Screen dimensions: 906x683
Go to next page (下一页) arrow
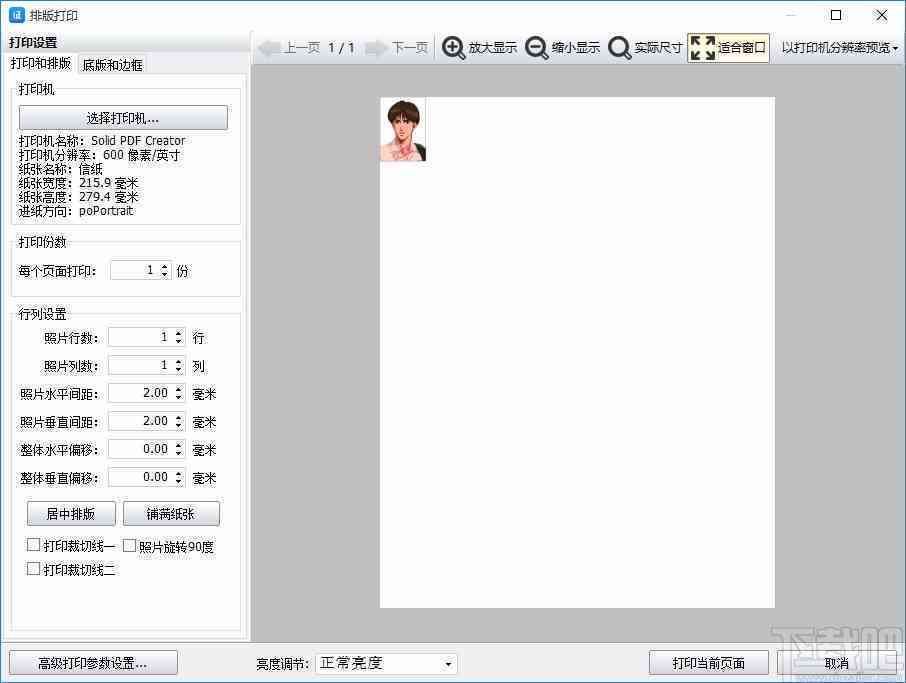pyautogui.click(x=376, y=48)
